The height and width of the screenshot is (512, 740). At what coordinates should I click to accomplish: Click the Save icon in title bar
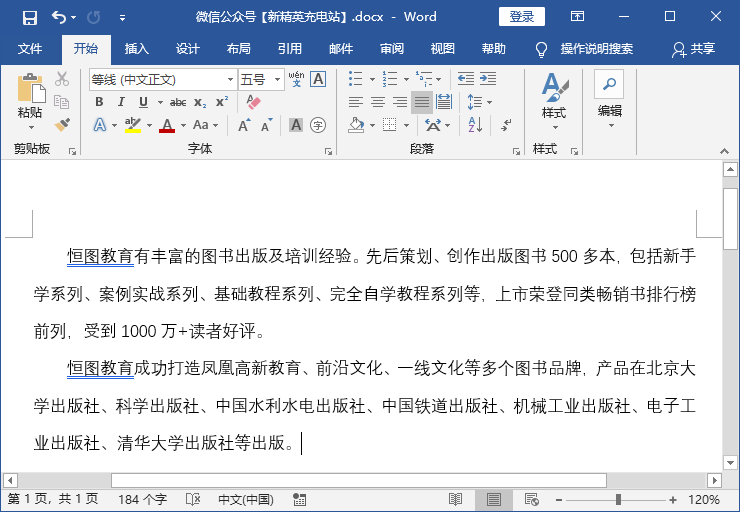30,17
